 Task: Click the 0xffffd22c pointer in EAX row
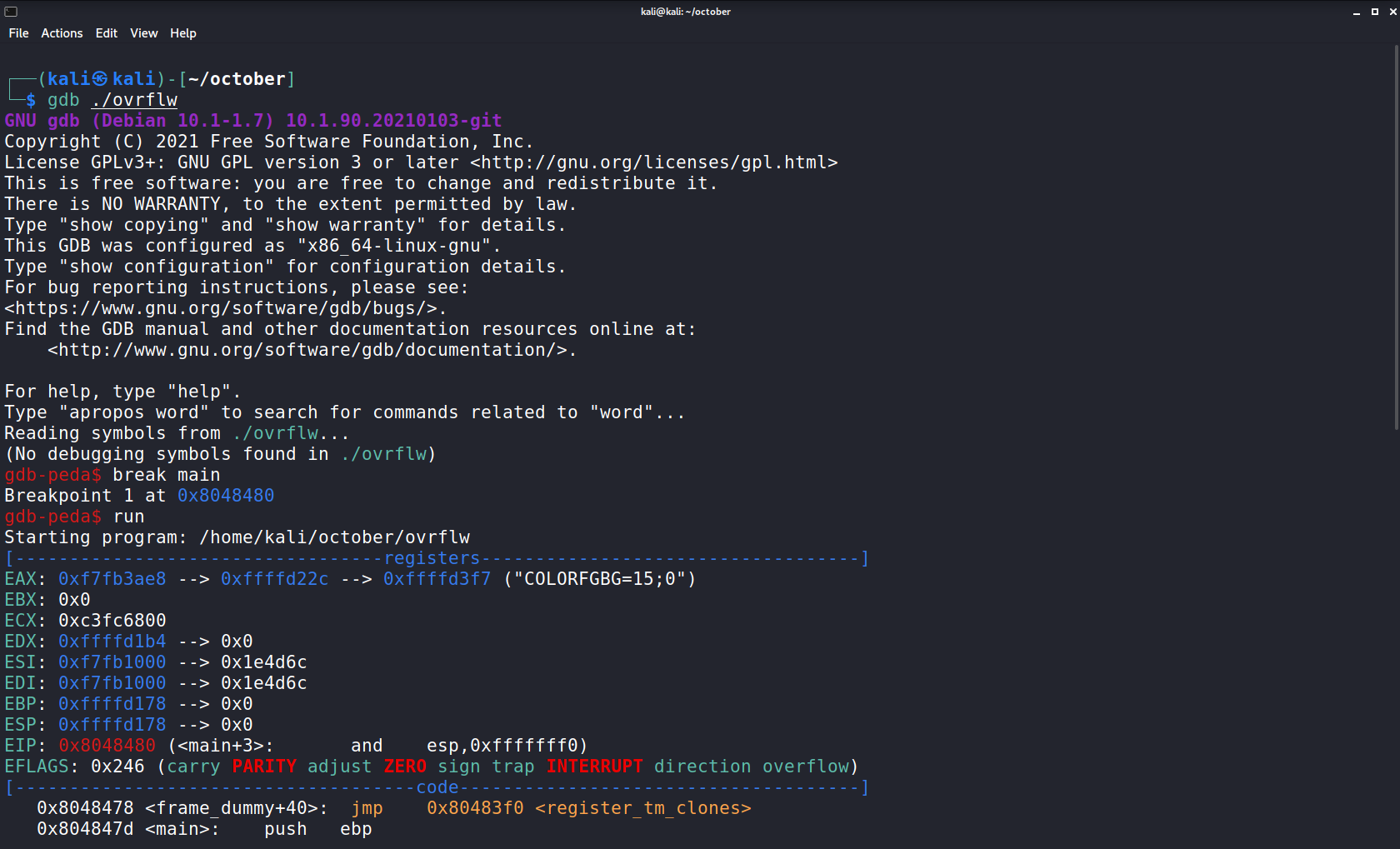click(275, 579)
